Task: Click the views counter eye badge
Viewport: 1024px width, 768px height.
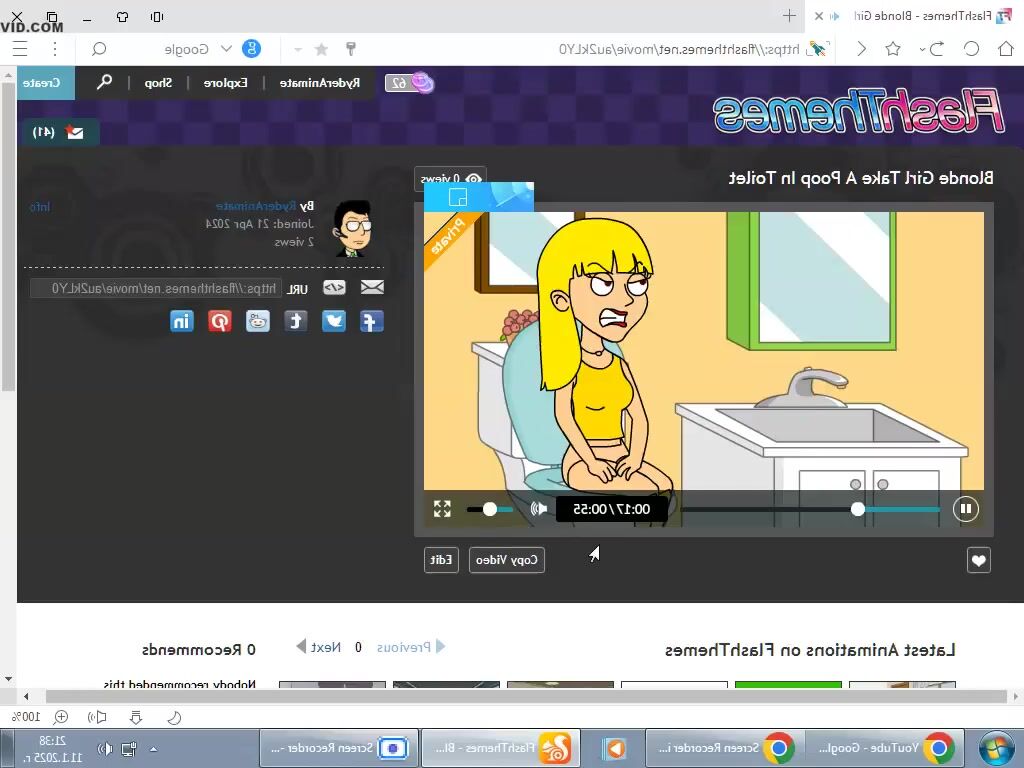Action: 451,178
